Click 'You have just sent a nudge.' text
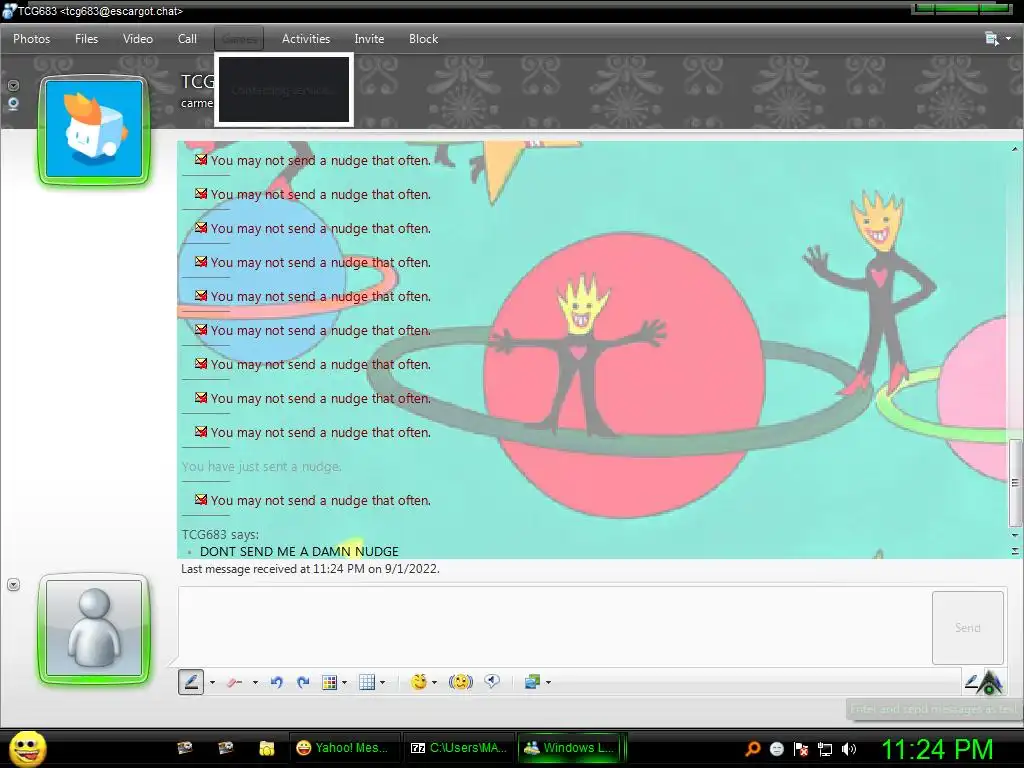This screenshot has height=768, width=1024. (x=261, y=466)
